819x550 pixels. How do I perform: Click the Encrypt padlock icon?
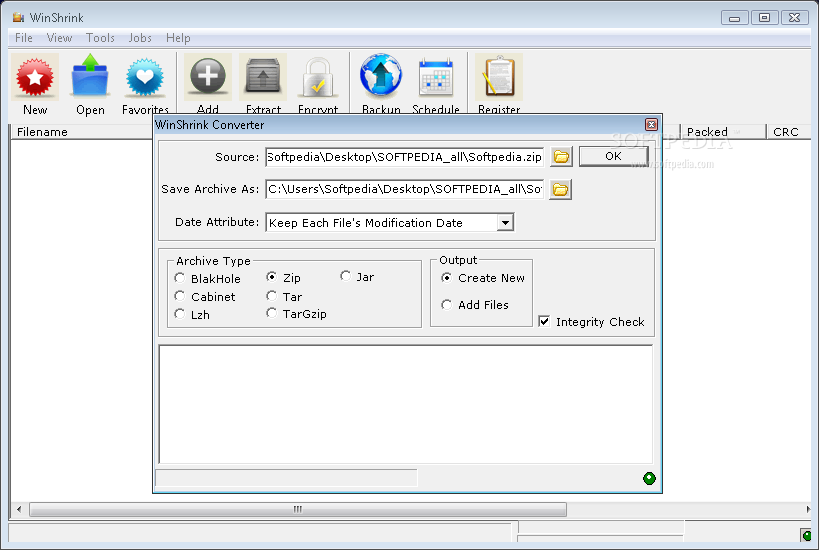[x=318, y=77]
